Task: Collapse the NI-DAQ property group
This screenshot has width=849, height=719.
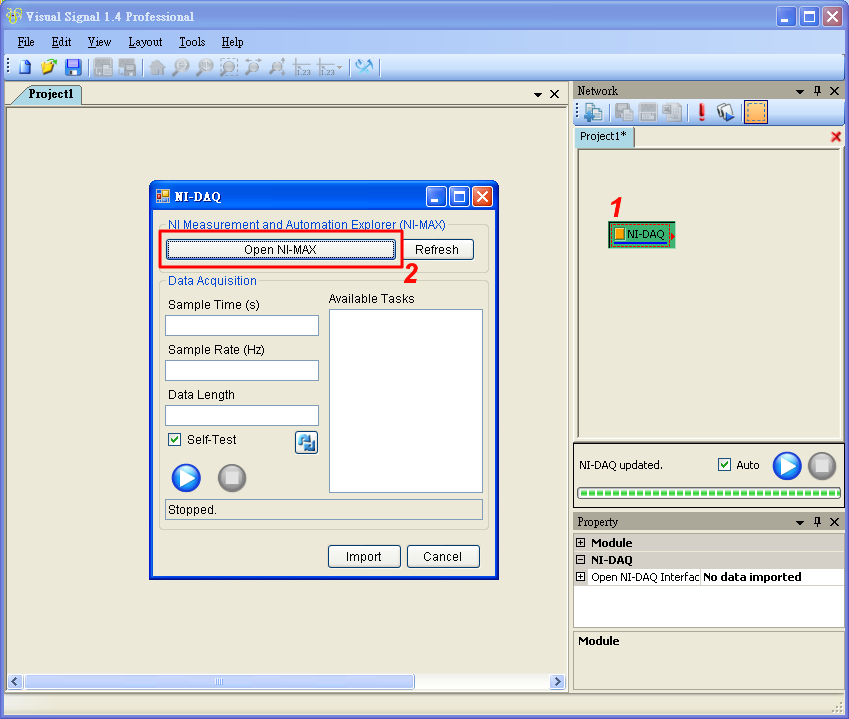Action: click(x=580, y=560)
